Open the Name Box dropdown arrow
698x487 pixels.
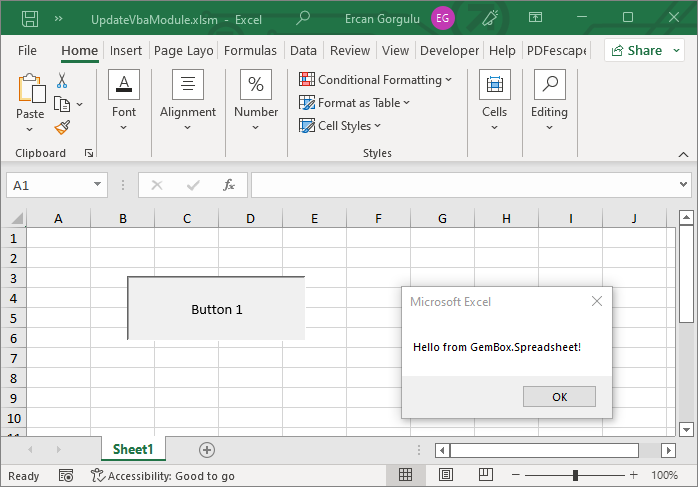coord(97,185)
